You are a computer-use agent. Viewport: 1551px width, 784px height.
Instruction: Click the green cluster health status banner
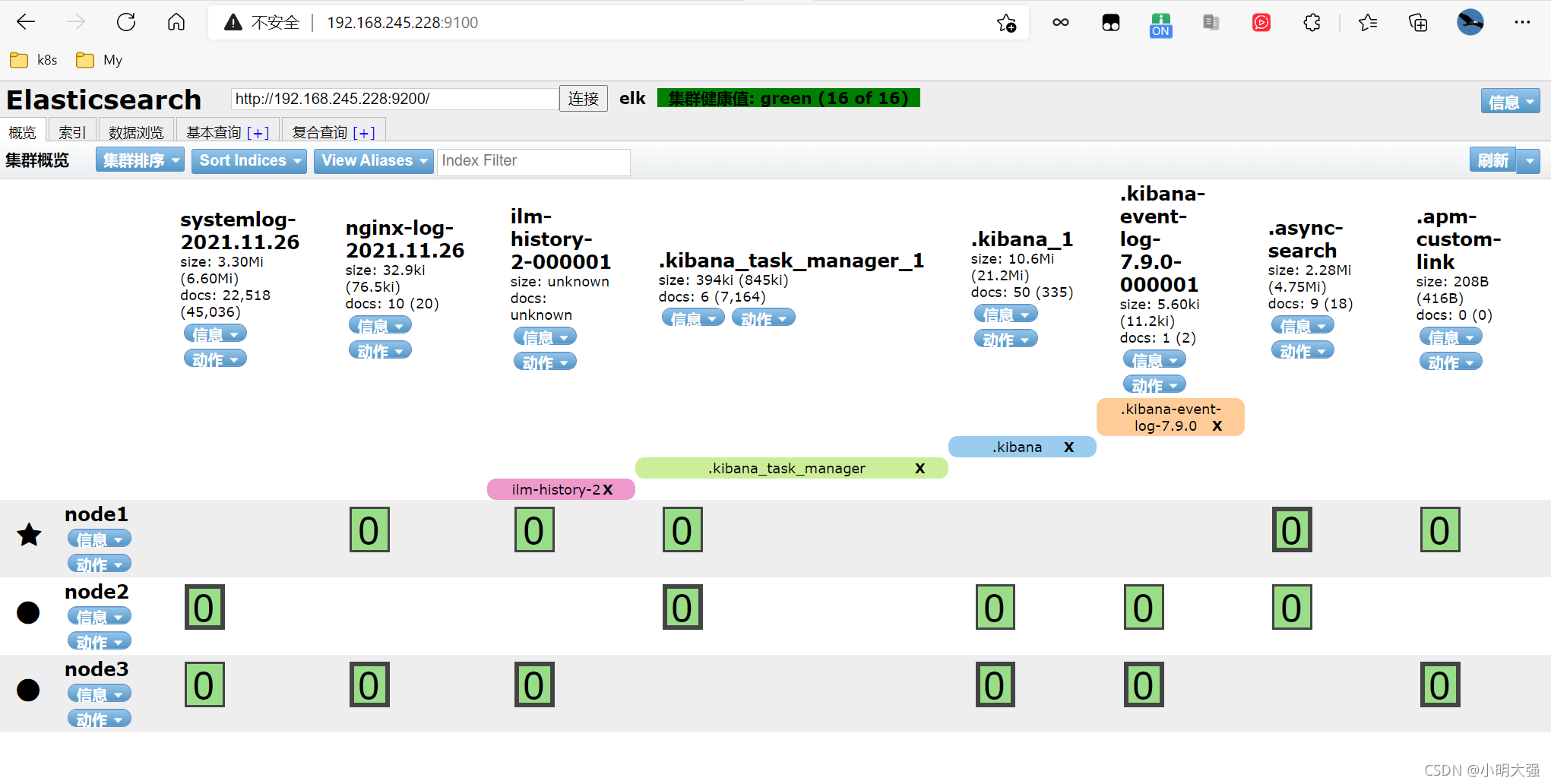click(788, 98)
